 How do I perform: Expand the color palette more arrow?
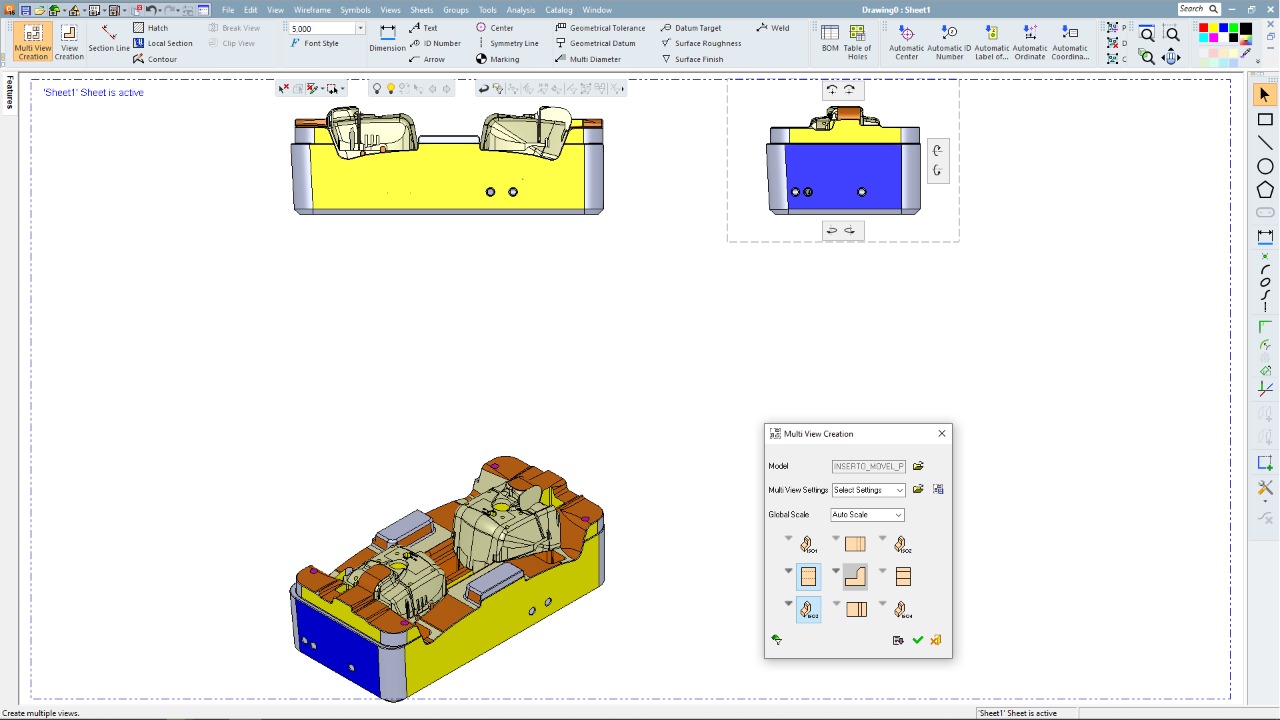point(1258,61)
